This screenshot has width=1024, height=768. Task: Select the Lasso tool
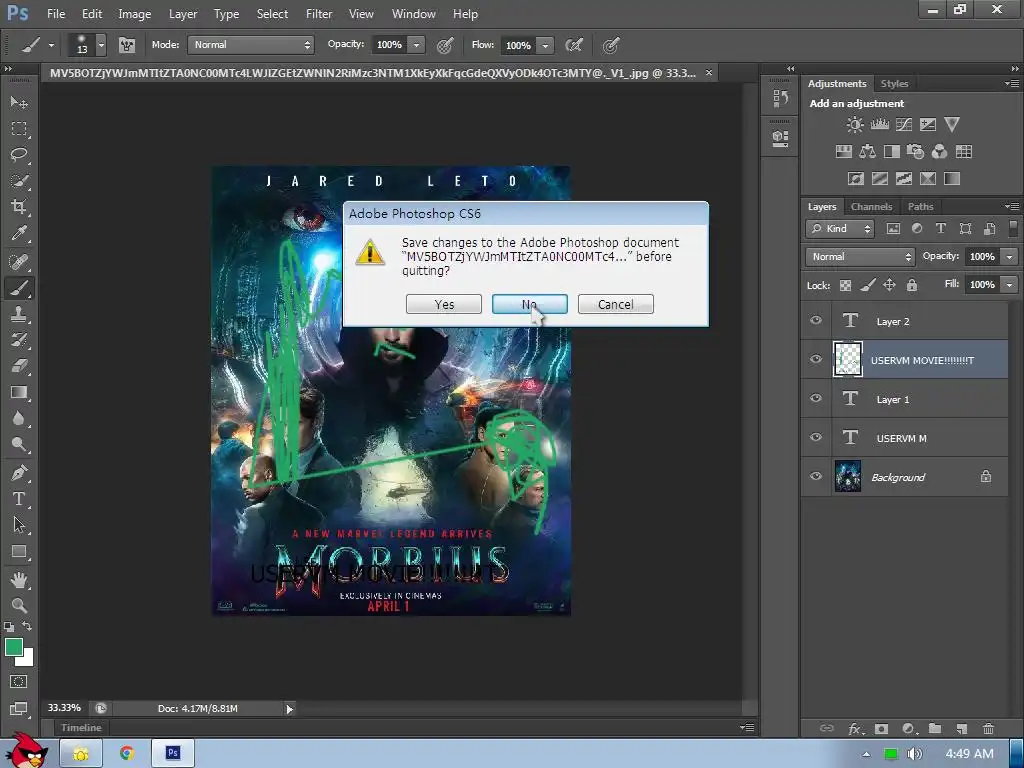pos(19,155)
